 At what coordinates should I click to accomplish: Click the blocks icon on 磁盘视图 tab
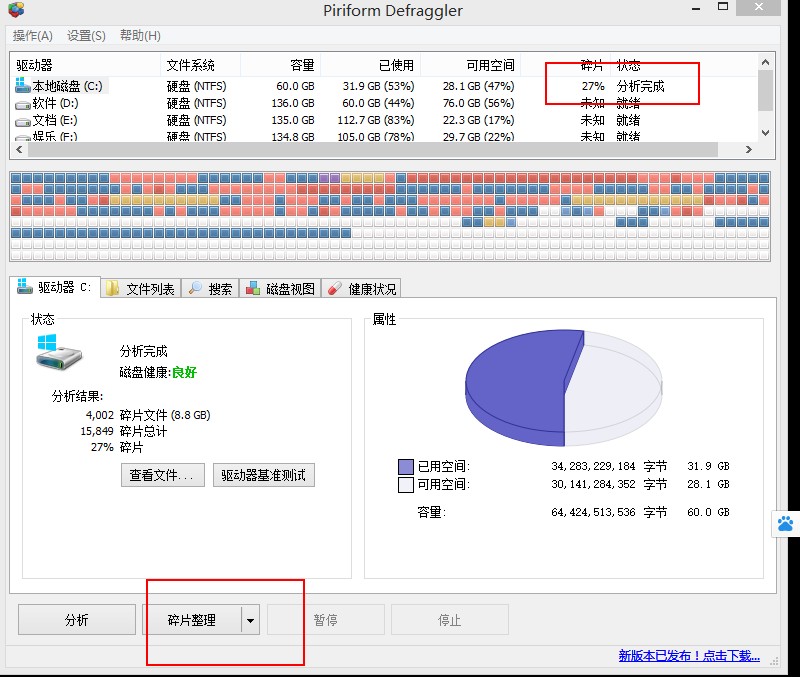(x=253, y=289)
